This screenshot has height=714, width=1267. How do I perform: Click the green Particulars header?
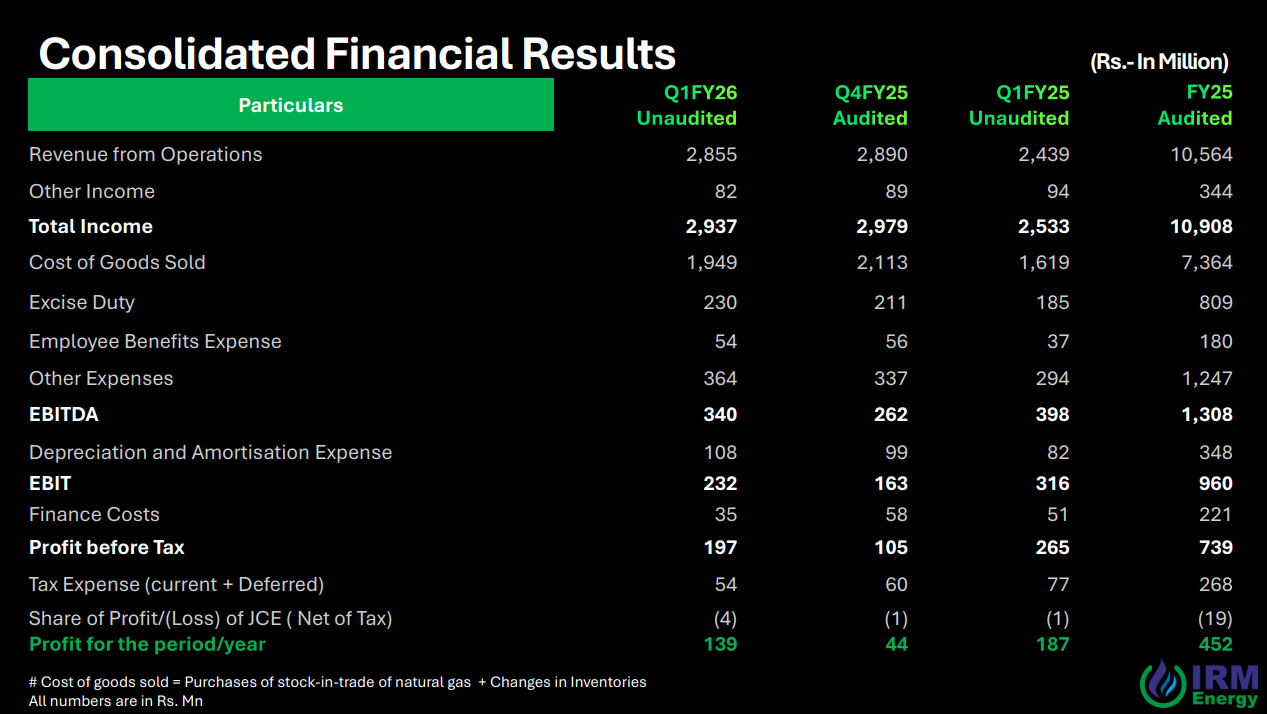click(x=290, y=105)
